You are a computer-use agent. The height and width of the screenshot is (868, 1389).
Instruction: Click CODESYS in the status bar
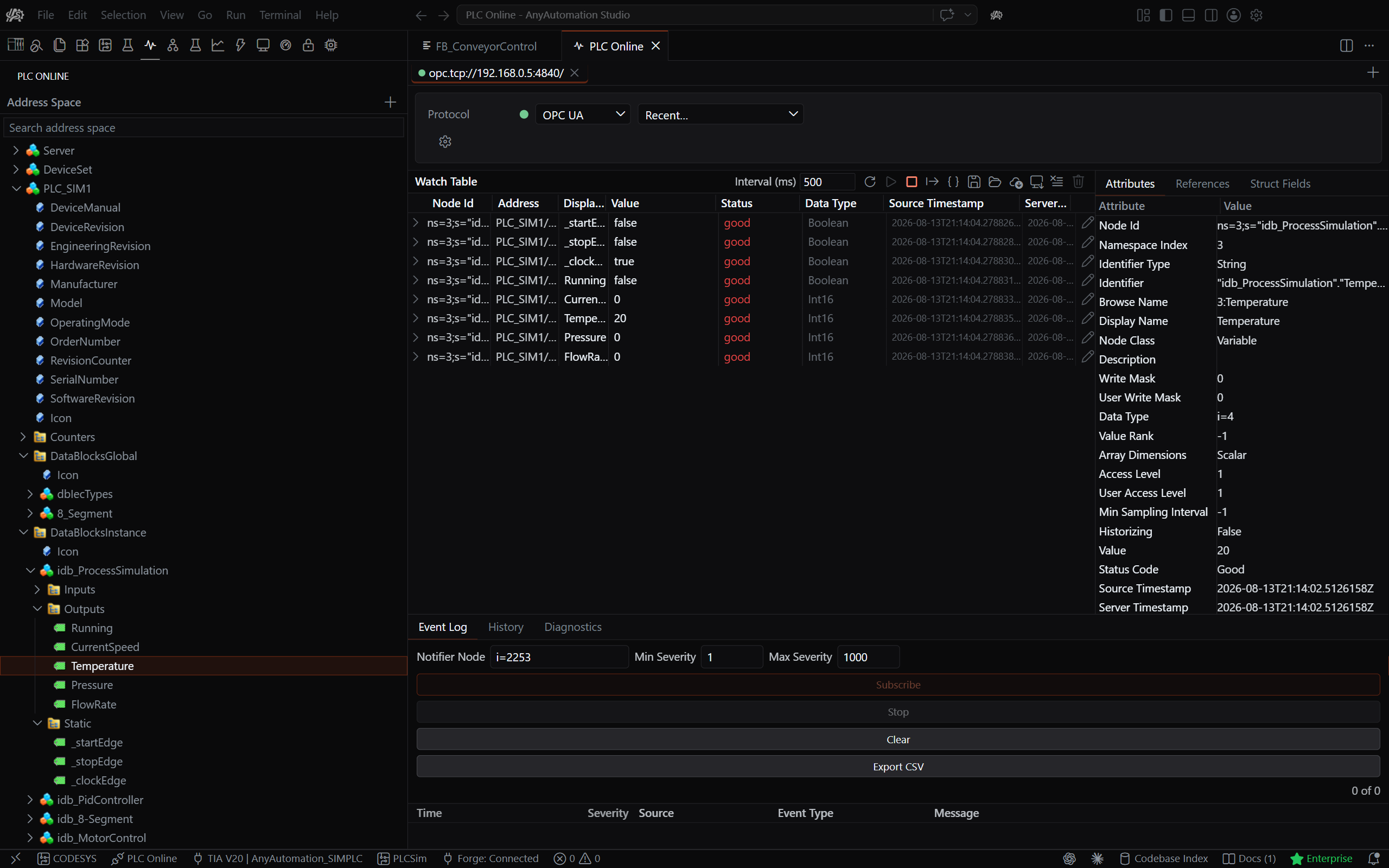pyautogui.click(x=67, y=858)
